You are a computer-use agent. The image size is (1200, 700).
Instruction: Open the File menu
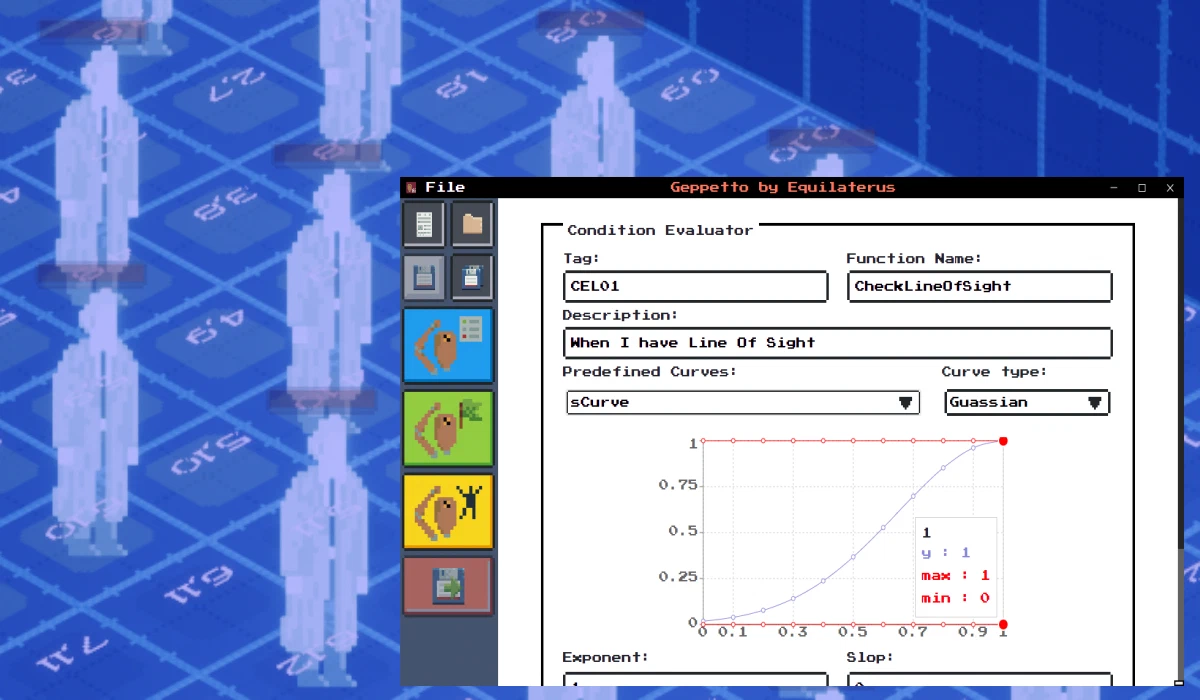444,187
